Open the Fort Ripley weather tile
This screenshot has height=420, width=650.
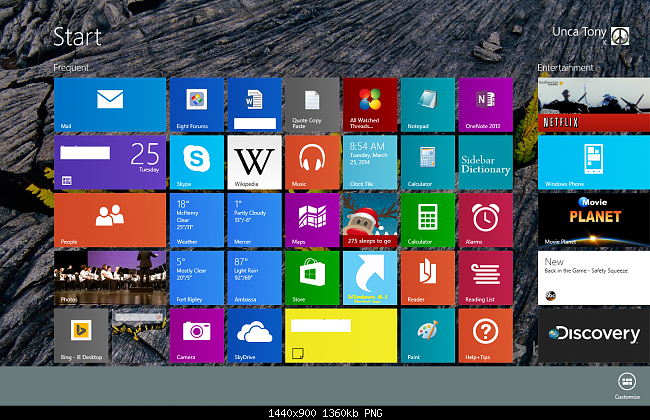(197, 278)
